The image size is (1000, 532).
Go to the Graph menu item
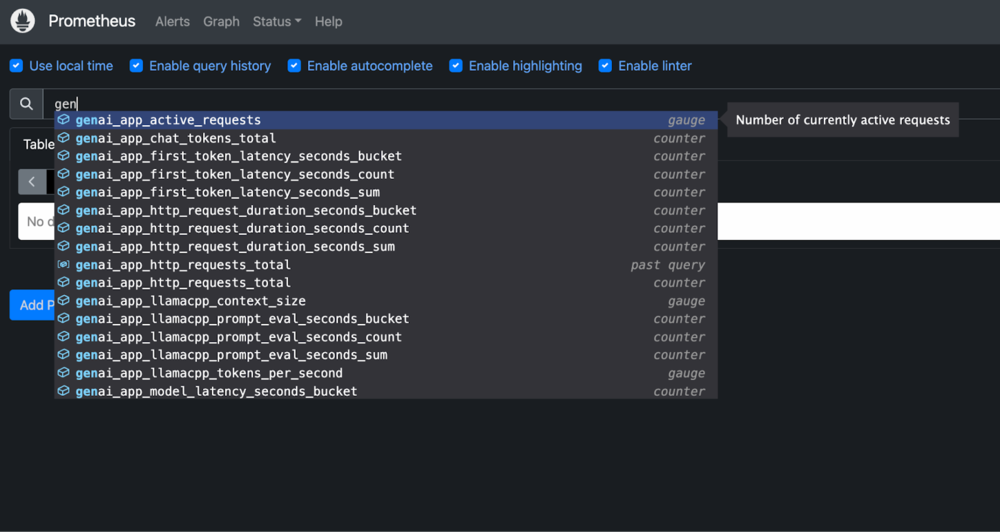pyautogui.click(x=221, y=21)
